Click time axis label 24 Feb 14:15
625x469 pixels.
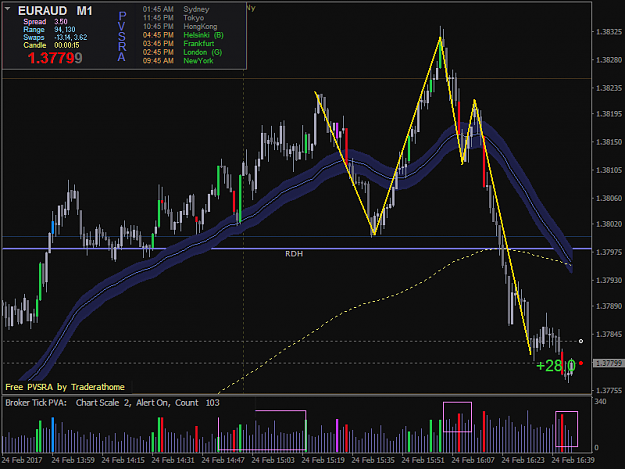pyautogui.click(x=123, y=460)
